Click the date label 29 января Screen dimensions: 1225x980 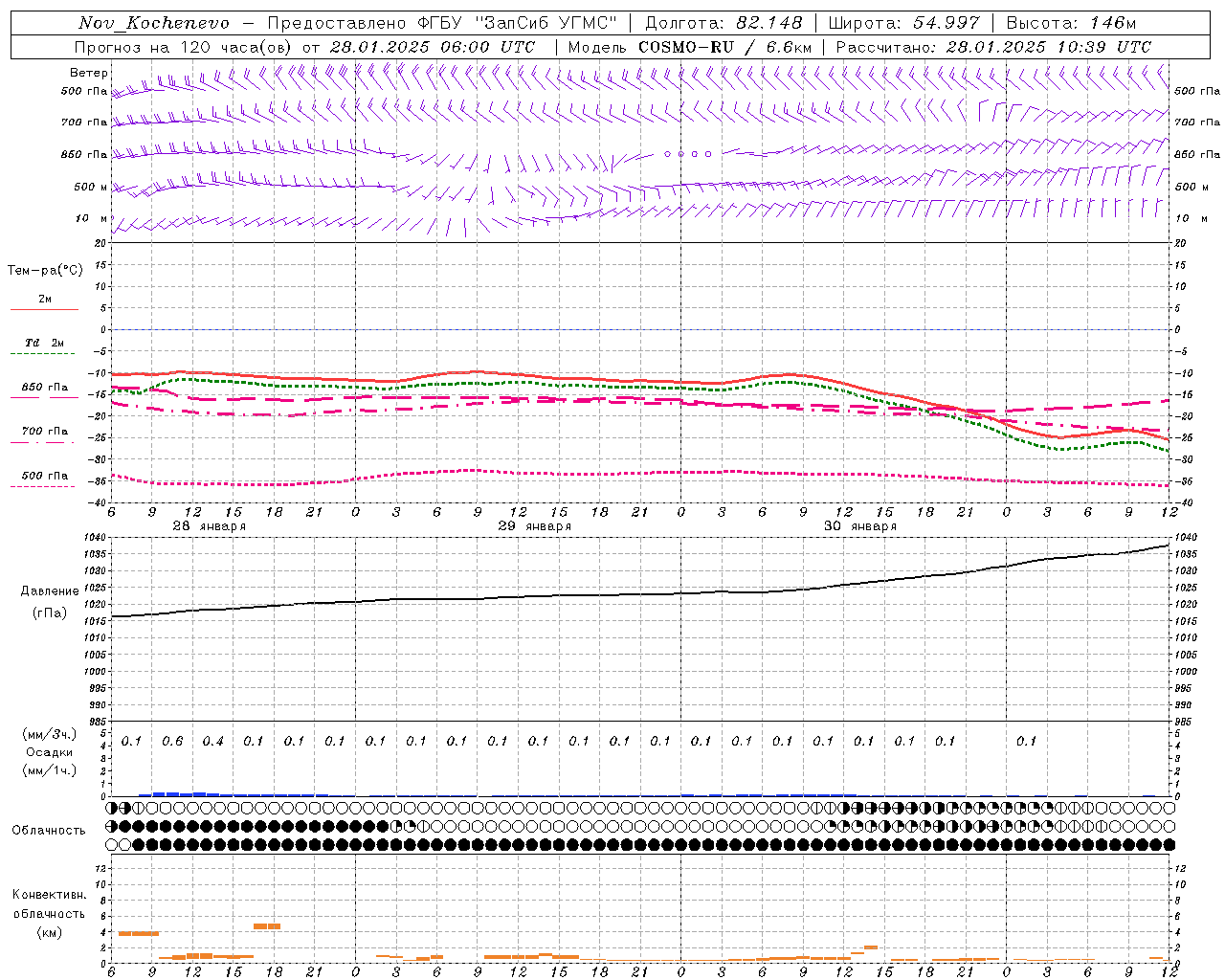(535, 526)
